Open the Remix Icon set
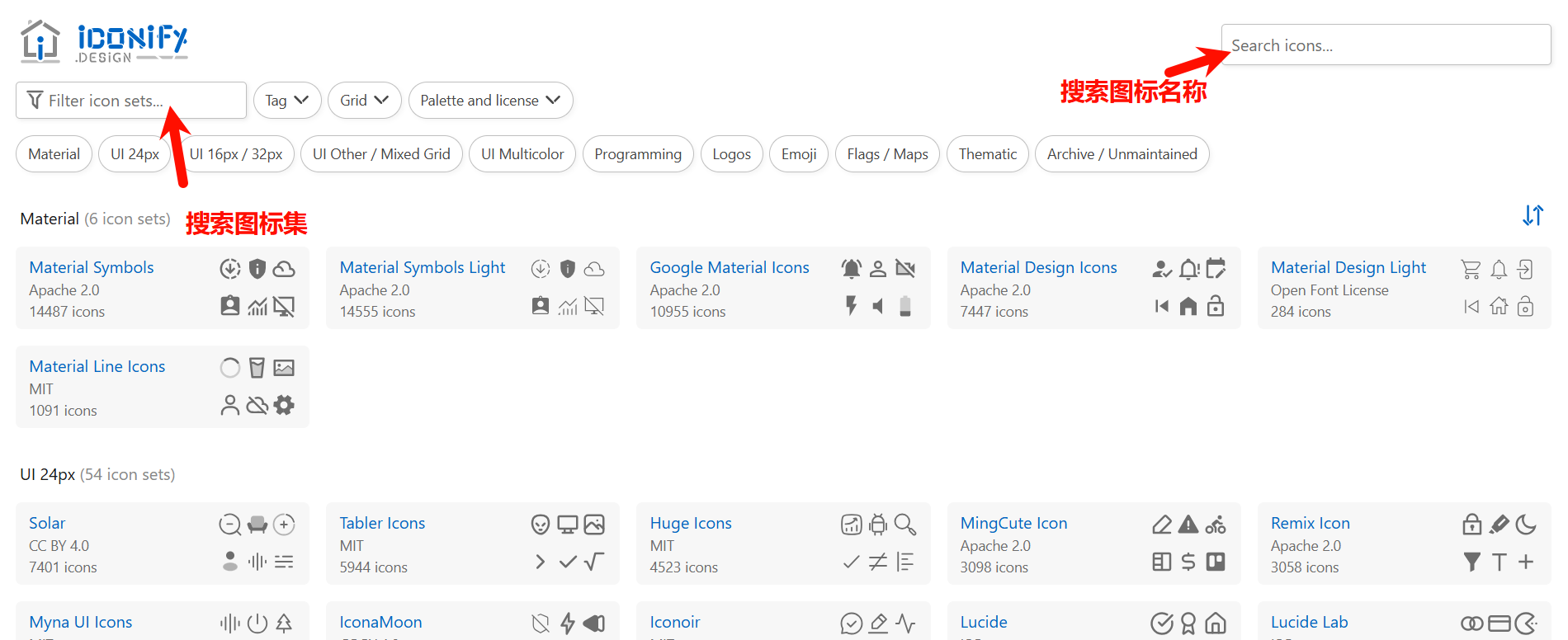Image resolution: width=1568 pixels, height=640 pixels. (1311, 523)
